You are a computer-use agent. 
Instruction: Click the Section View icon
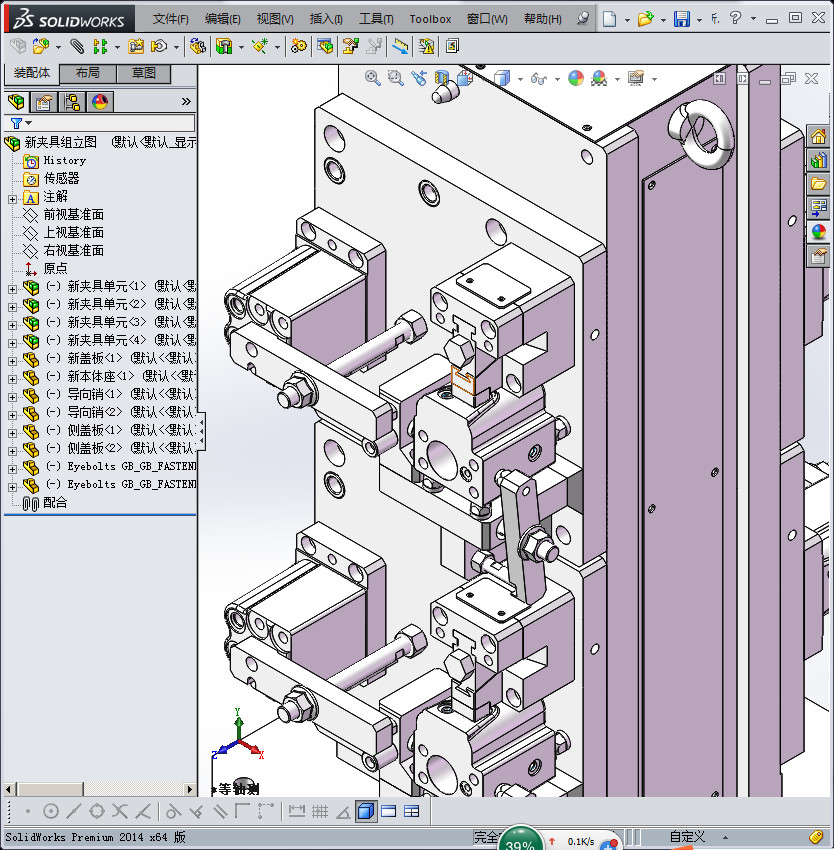tap(442, 78)
